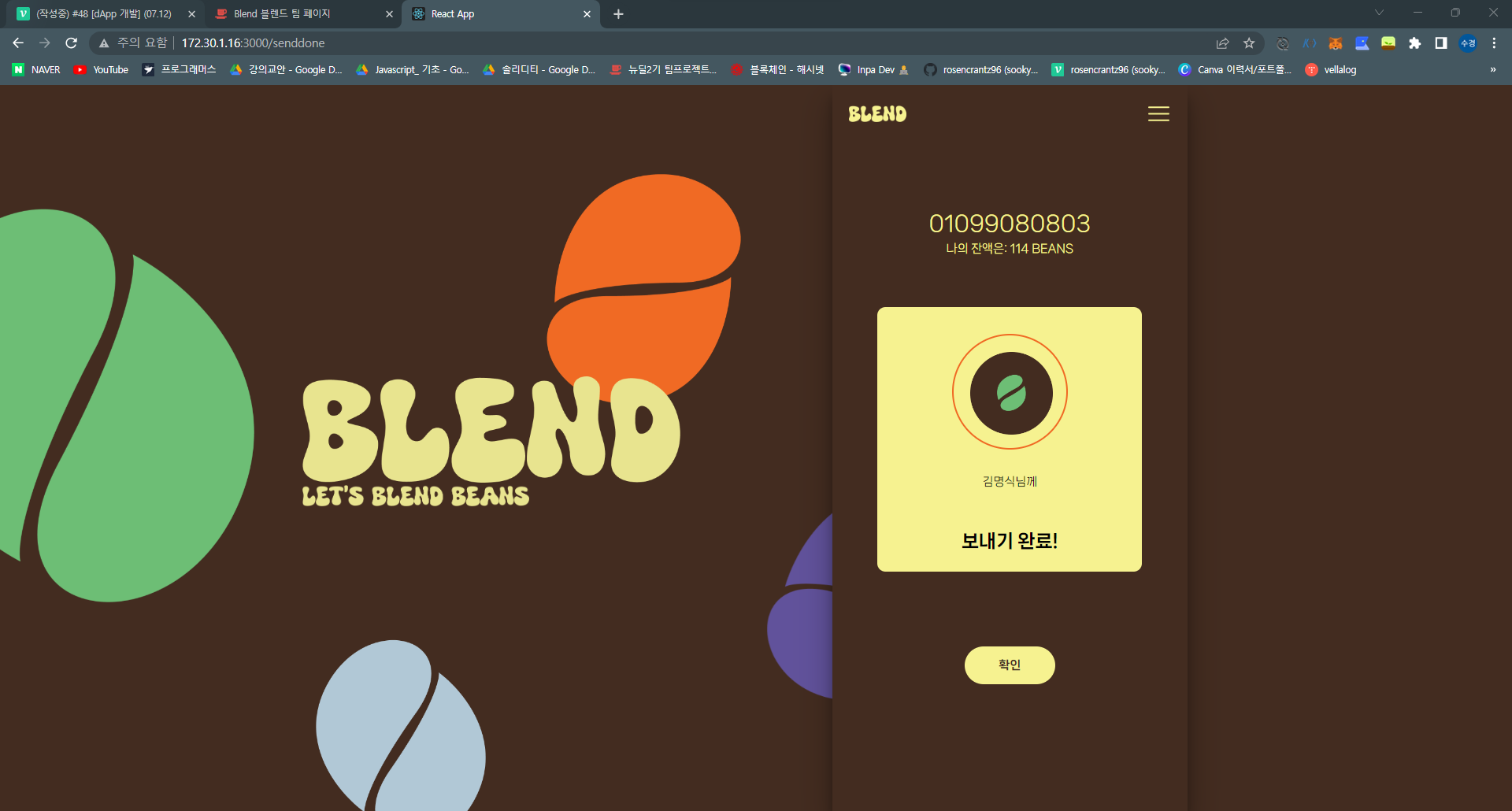The width and height of the screenshot is (1512, 811).
Task: Open the Chrome three-dot menu
Action: (1494, 43)
